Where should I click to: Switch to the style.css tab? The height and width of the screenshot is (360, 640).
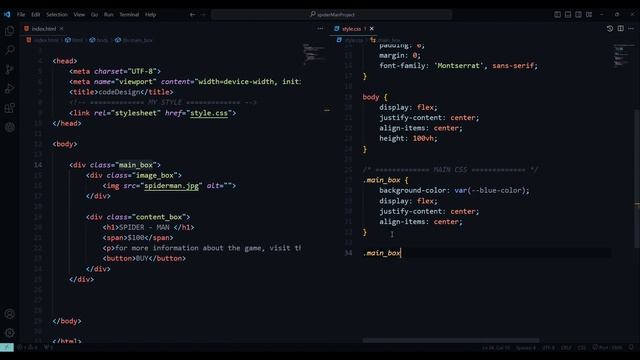click(x=353, y=29)
